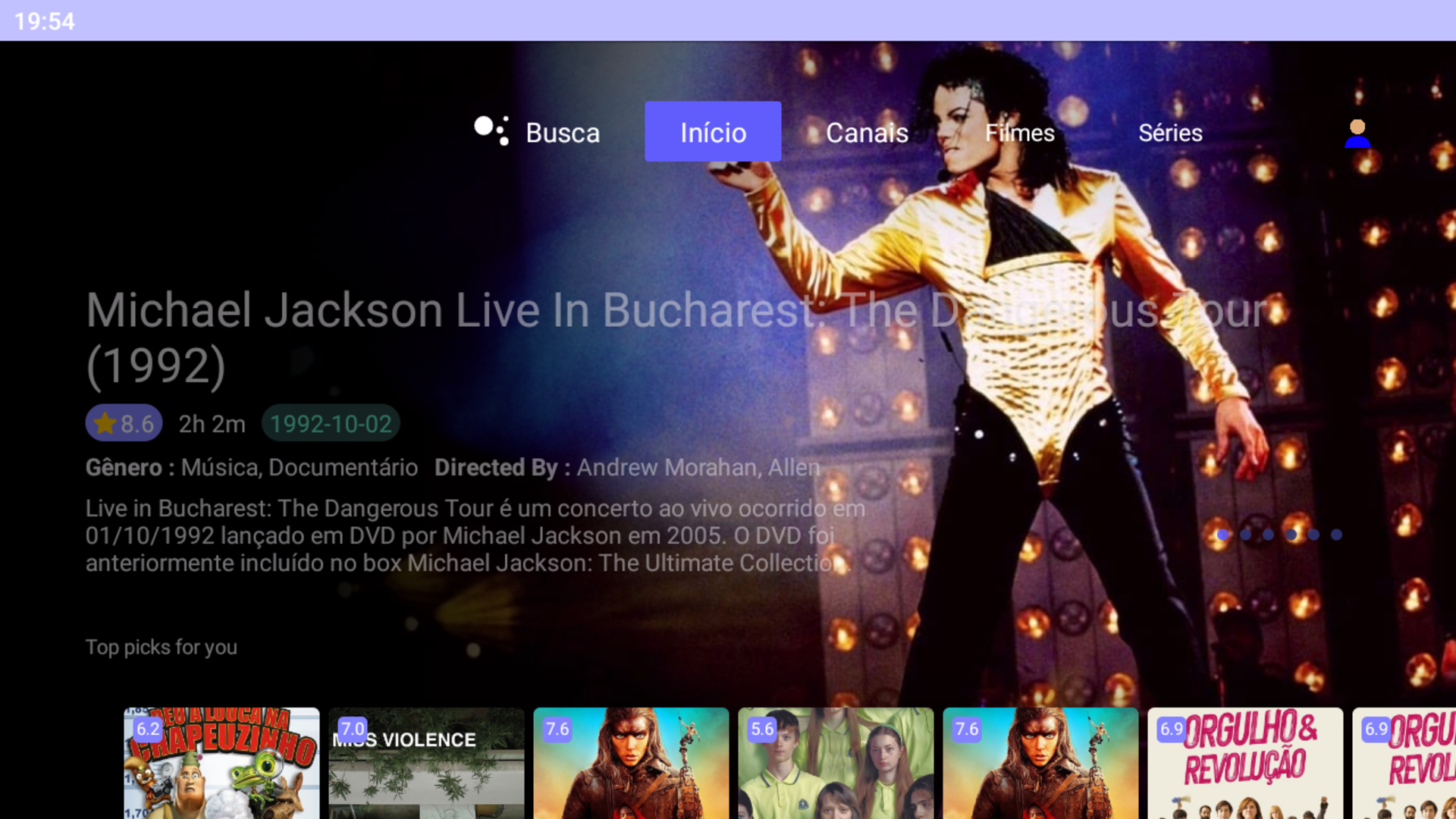Viewport: 1456px width, 819px height.
Task: Click the 5.6 rating badge on poster
Action: click(762, 730)
